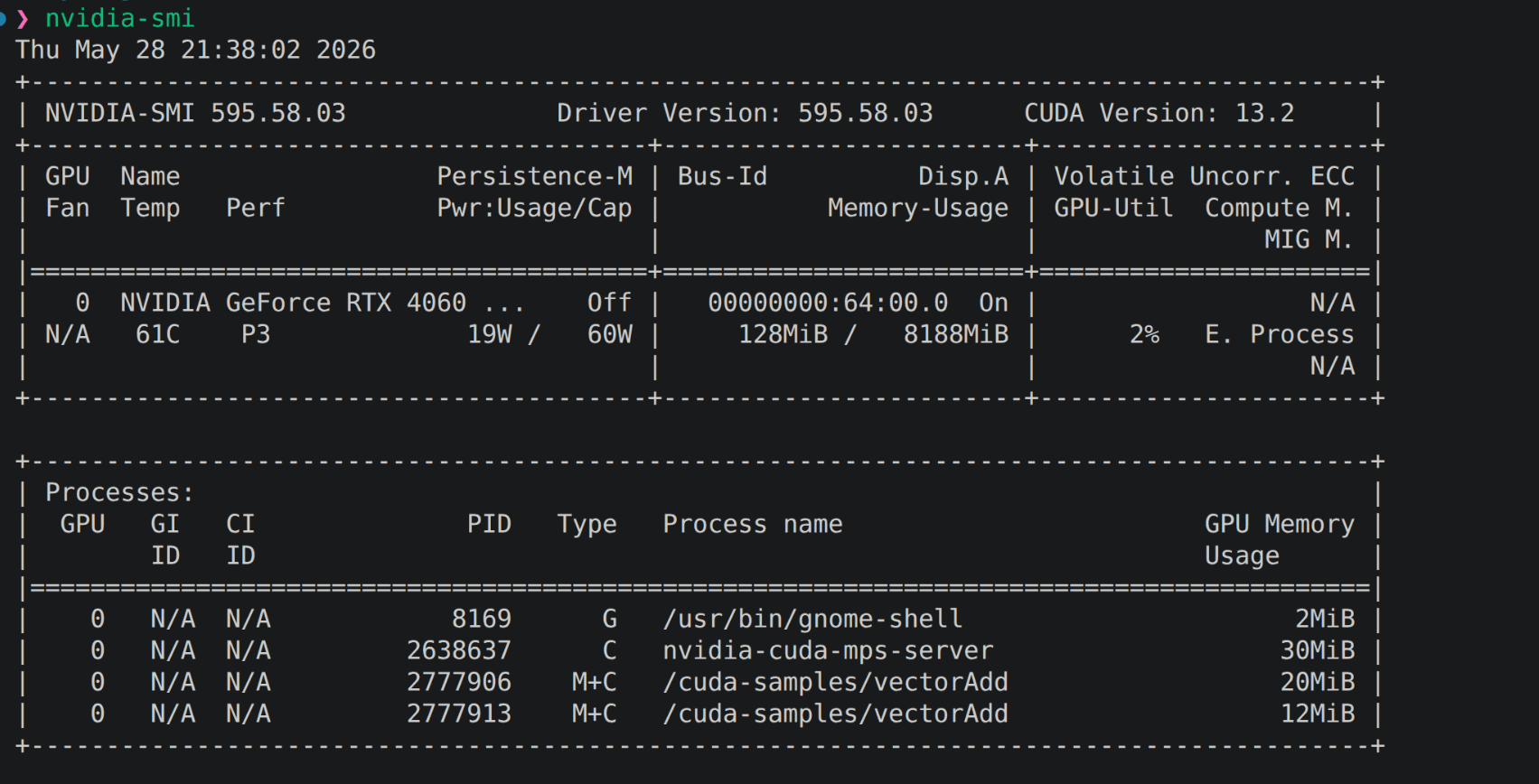The height and width of the screenshot is (784, 1539).
Task: Click the Type column header
Action: coord(587,524)
